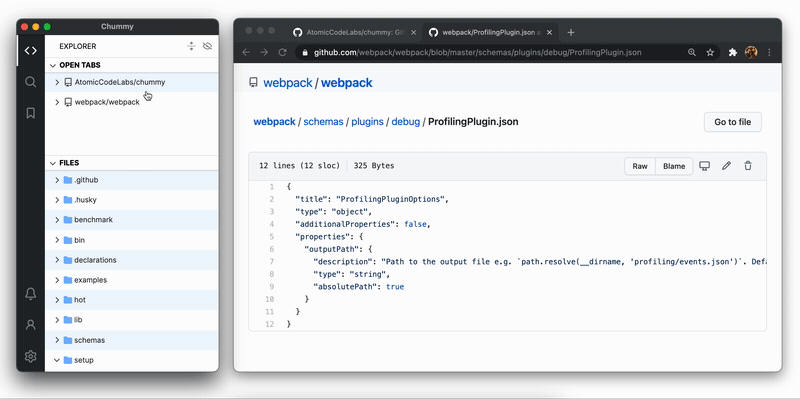Click the benchmark folder icon
The height and width of the screenshot is (399, 800).
68,220
